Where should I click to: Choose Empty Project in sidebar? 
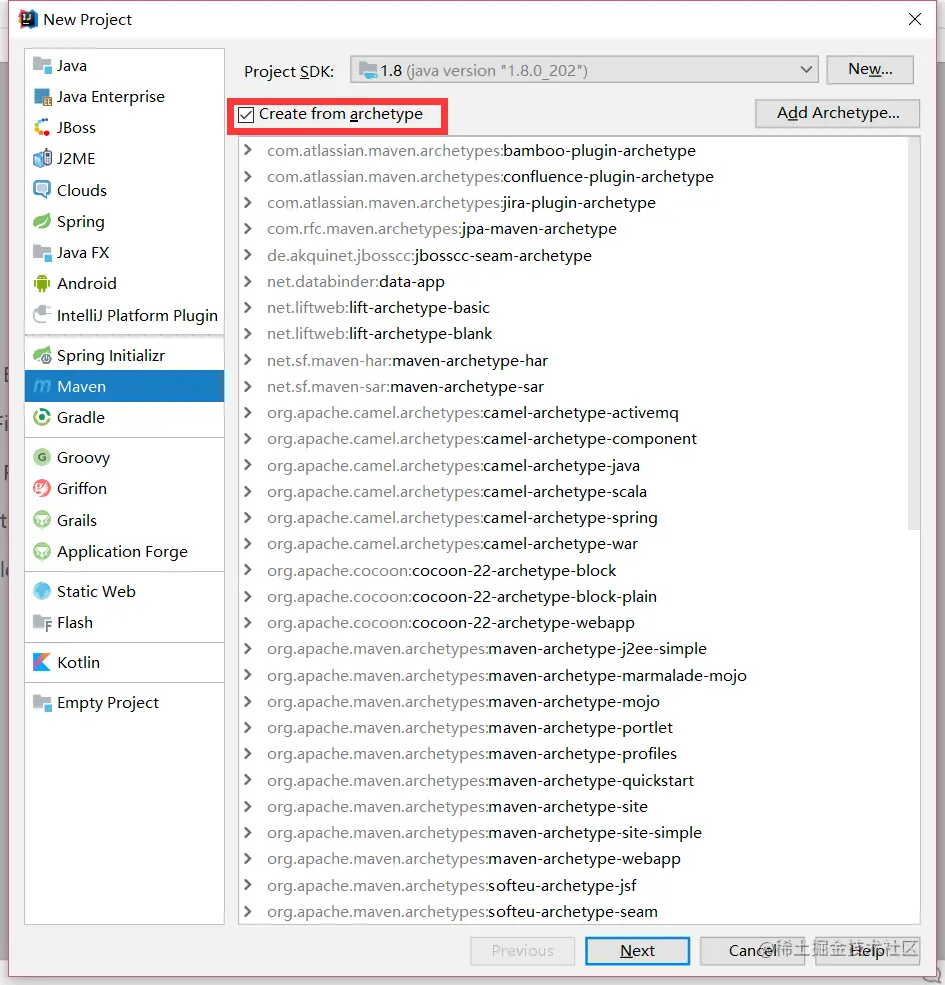click(124, 702)
